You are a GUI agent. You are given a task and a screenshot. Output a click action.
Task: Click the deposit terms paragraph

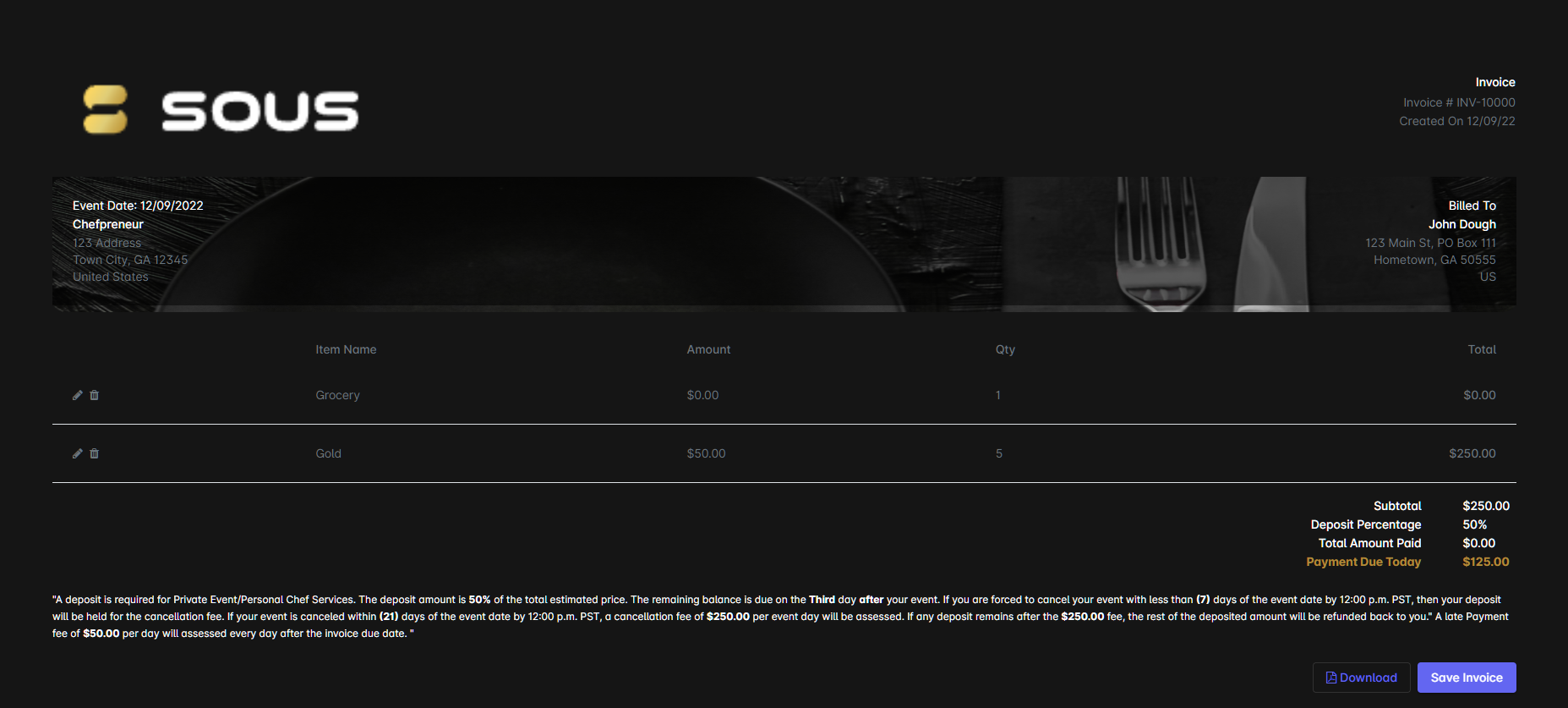tap(780, 617)
